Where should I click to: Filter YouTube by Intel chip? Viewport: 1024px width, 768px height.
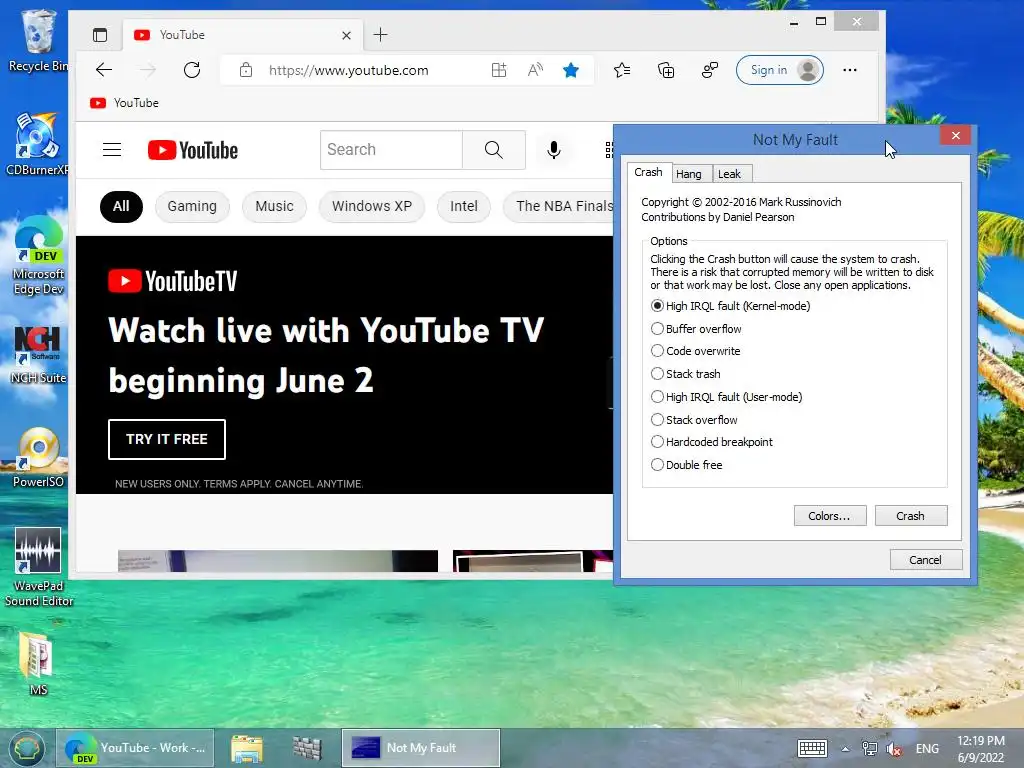point(464,206)
